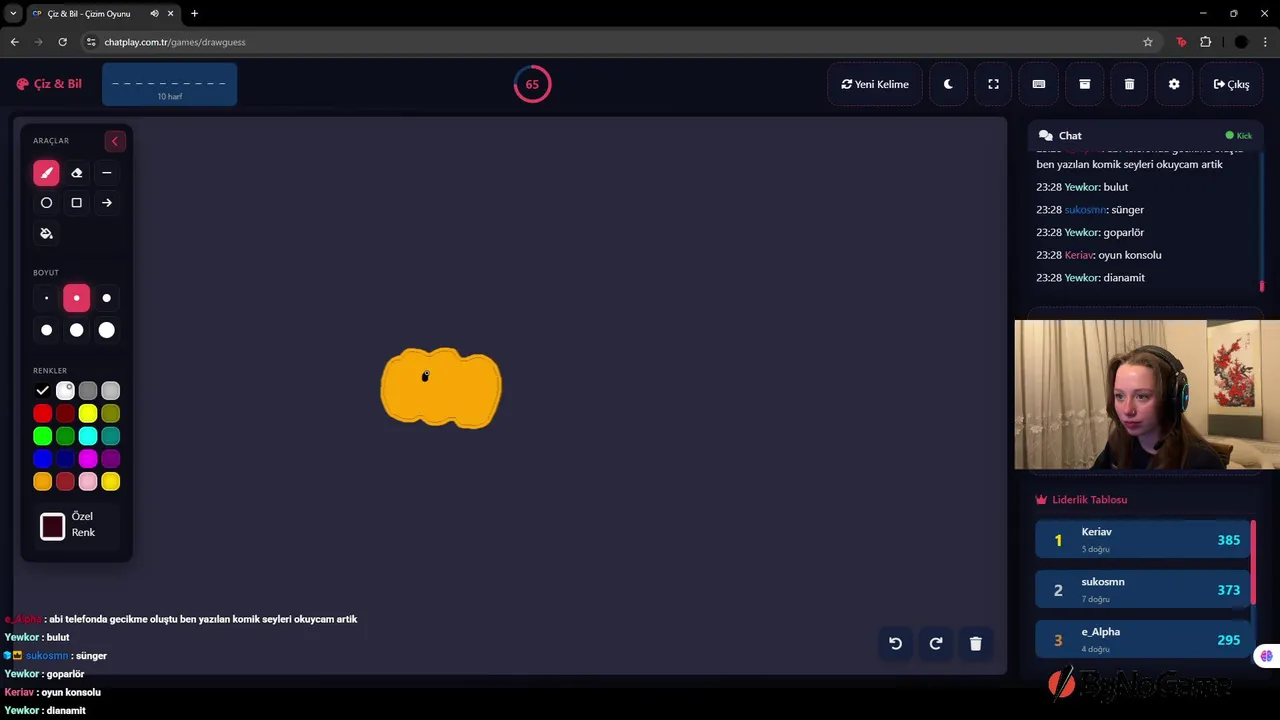
Task: Pick the bright yellow color swatch
Action: tap(88, 413)
